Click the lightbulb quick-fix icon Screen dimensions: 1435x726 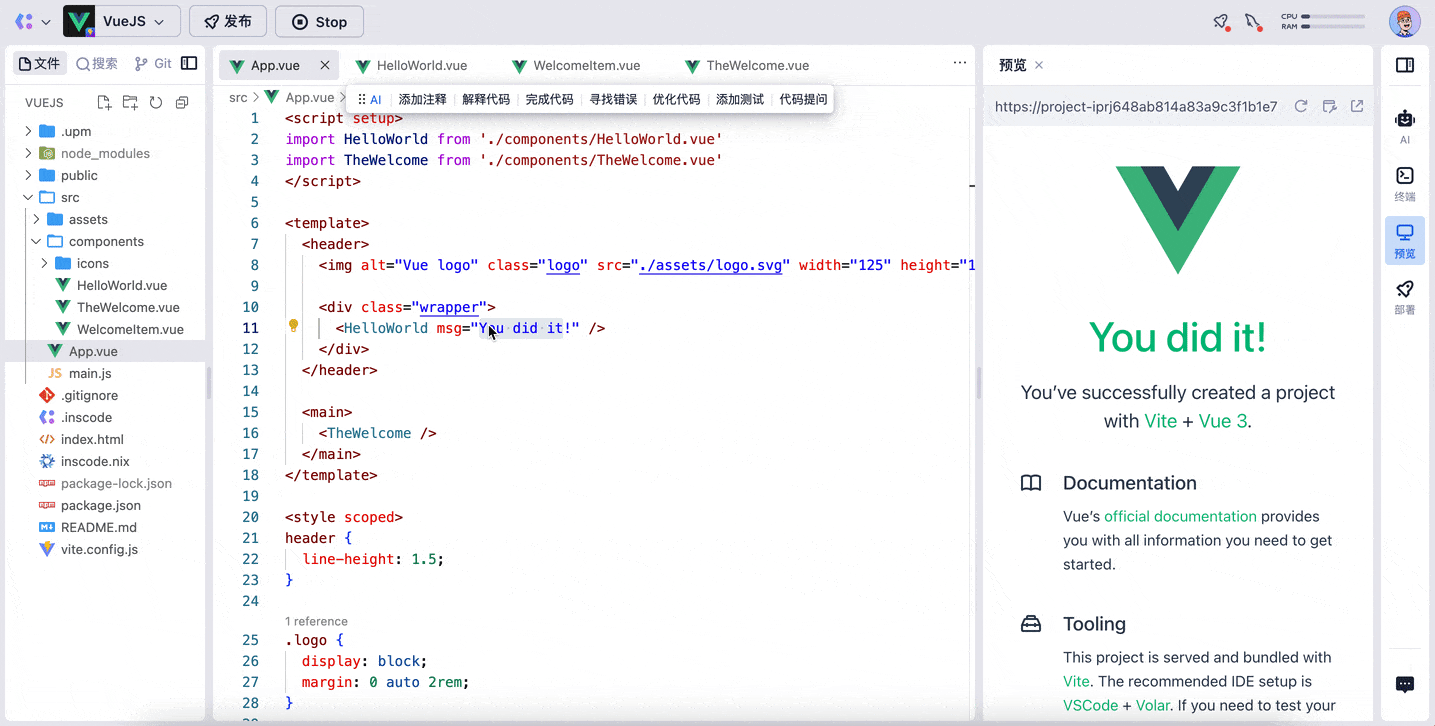coord(294,326)
